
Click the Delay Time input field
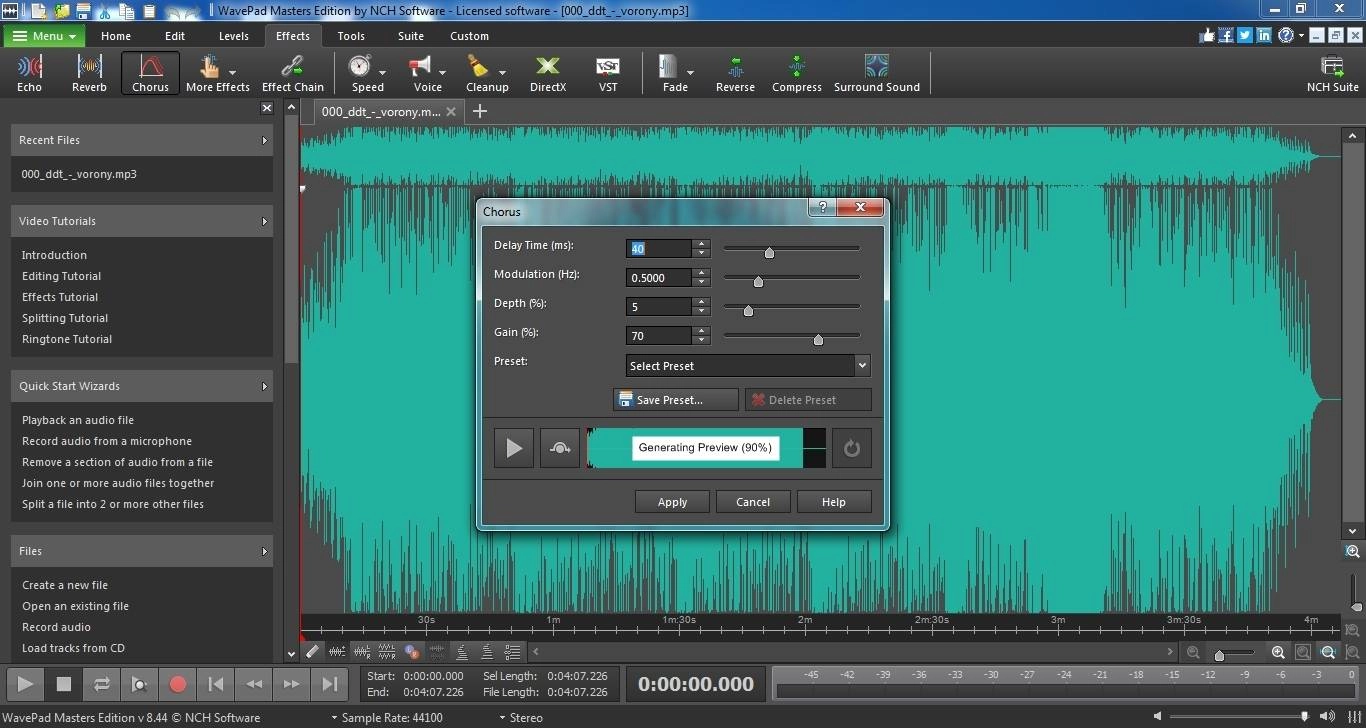click(x=659, y=249)
